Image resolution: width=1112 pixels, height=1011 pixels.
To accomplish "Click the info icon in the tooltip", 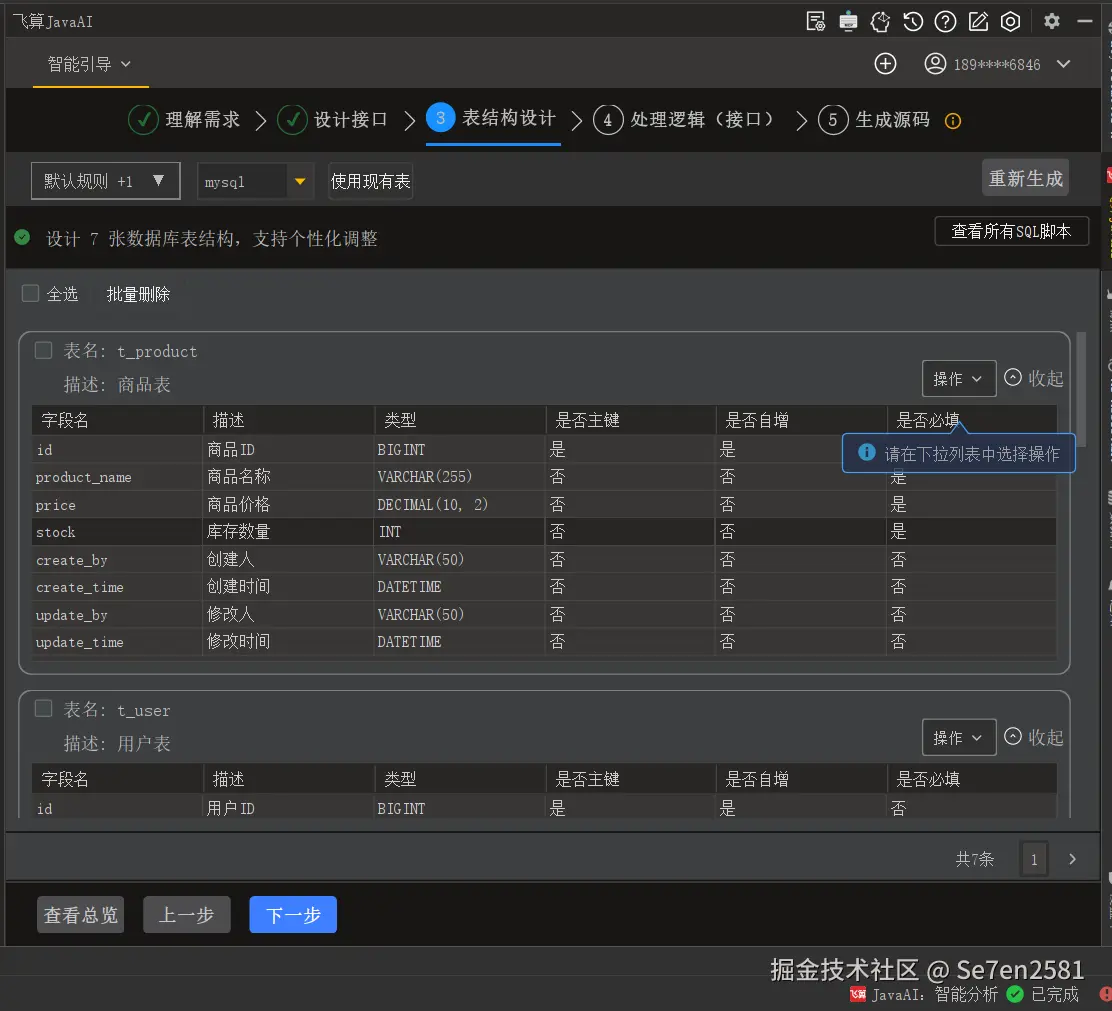I will point(867,452).
